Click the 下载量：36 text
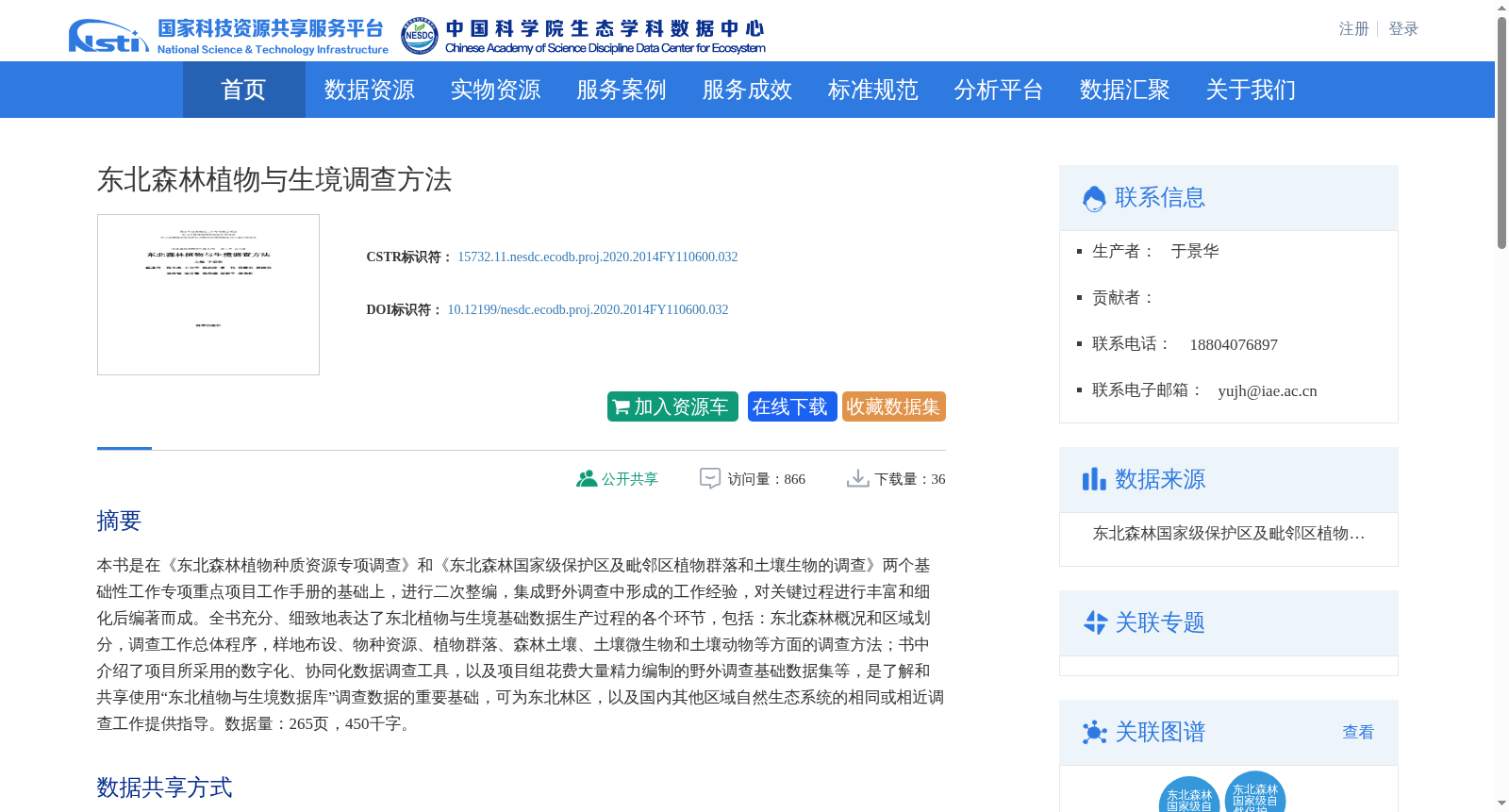Screen dimensions: 1509x812 910,479
